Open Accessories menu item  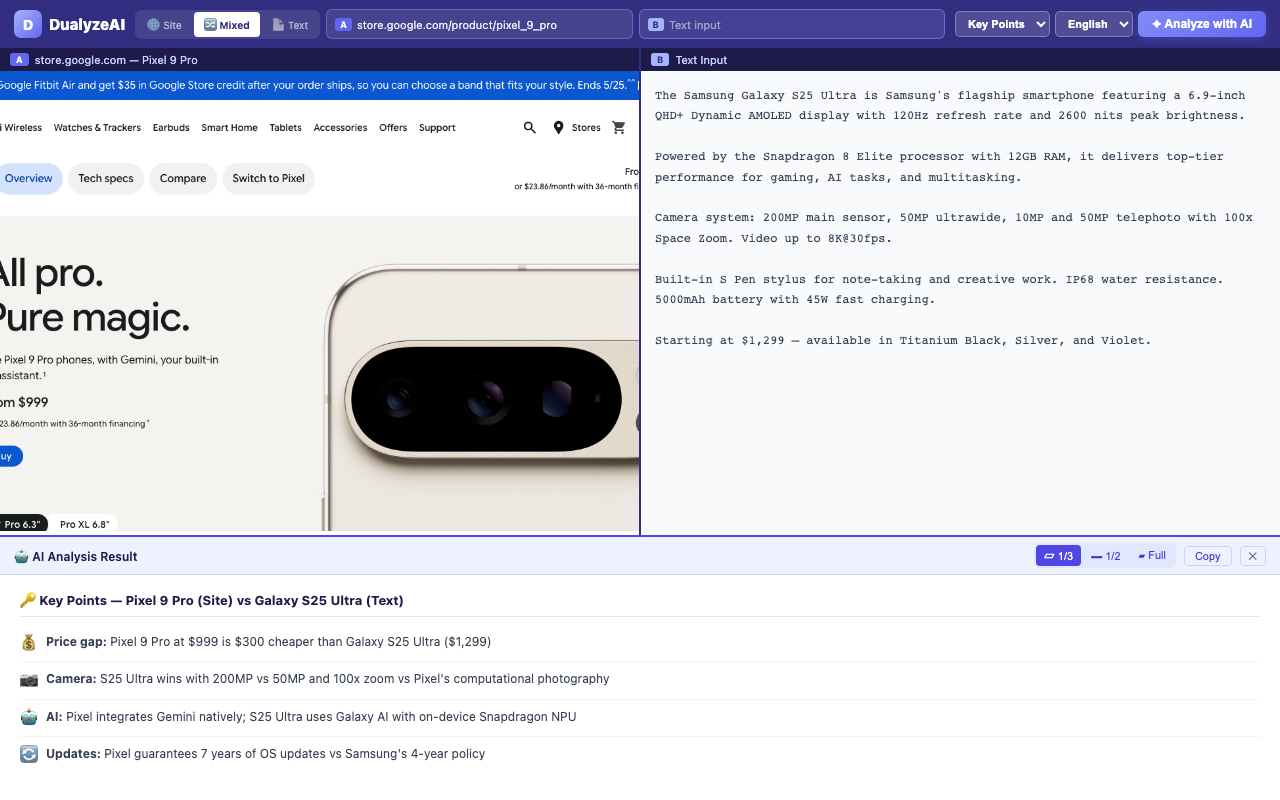click(x=340, y=128)
